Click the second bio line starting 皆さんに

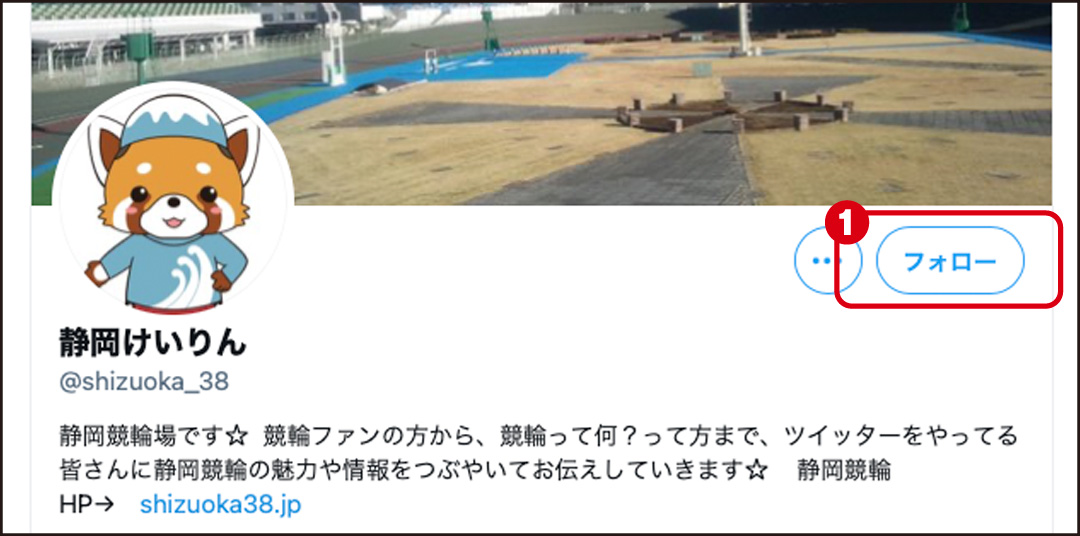(475, 471)
